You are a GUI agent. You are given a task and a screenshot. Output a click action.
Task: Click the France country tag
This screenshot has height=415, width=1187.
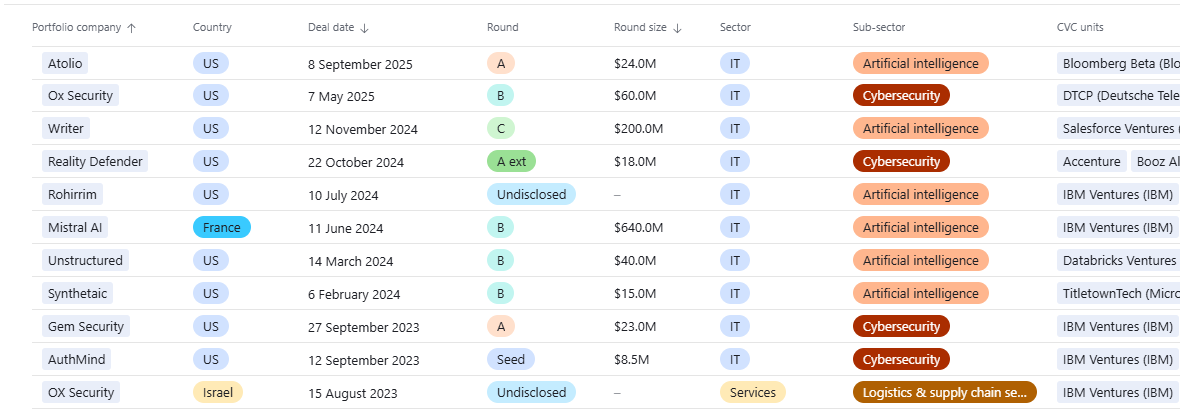tap(221, 228)
